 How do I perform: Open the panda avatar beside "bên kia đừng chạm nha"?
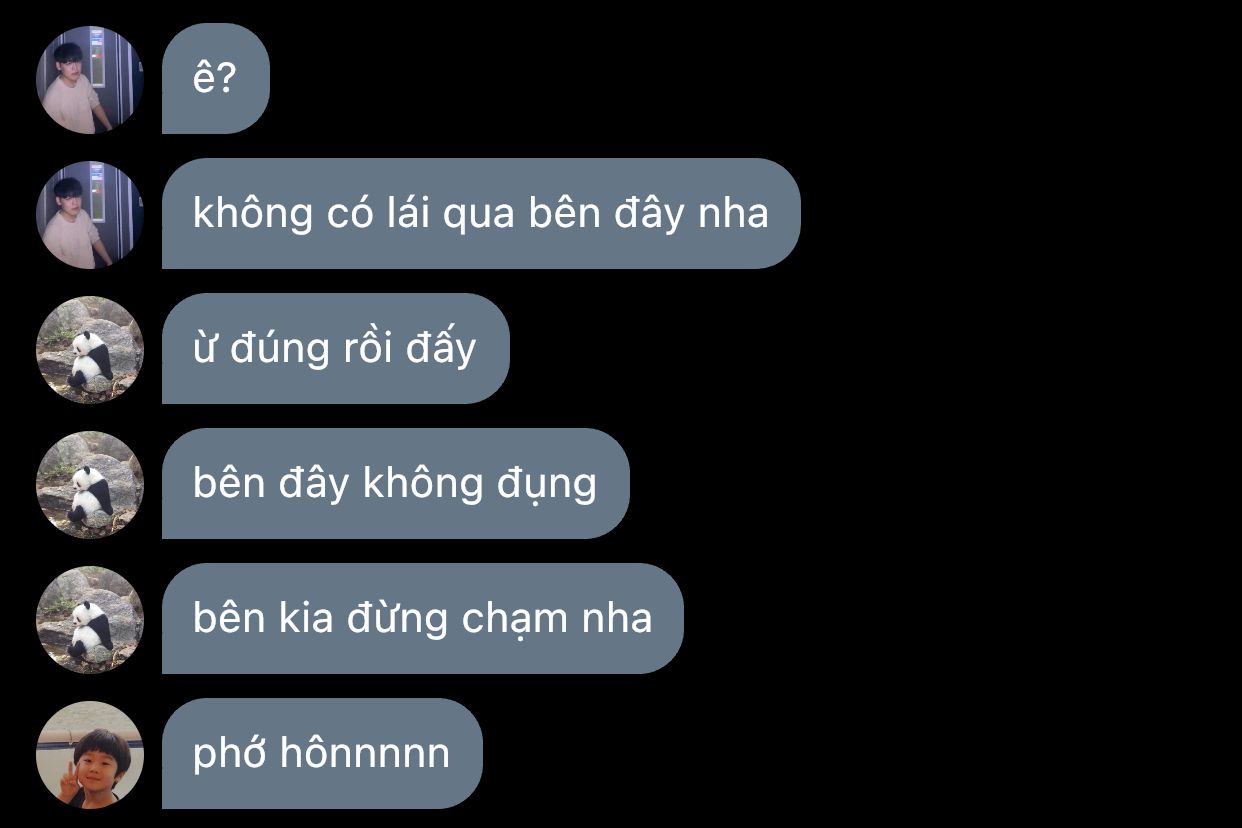pyautogui.click(x=90, y=620)
